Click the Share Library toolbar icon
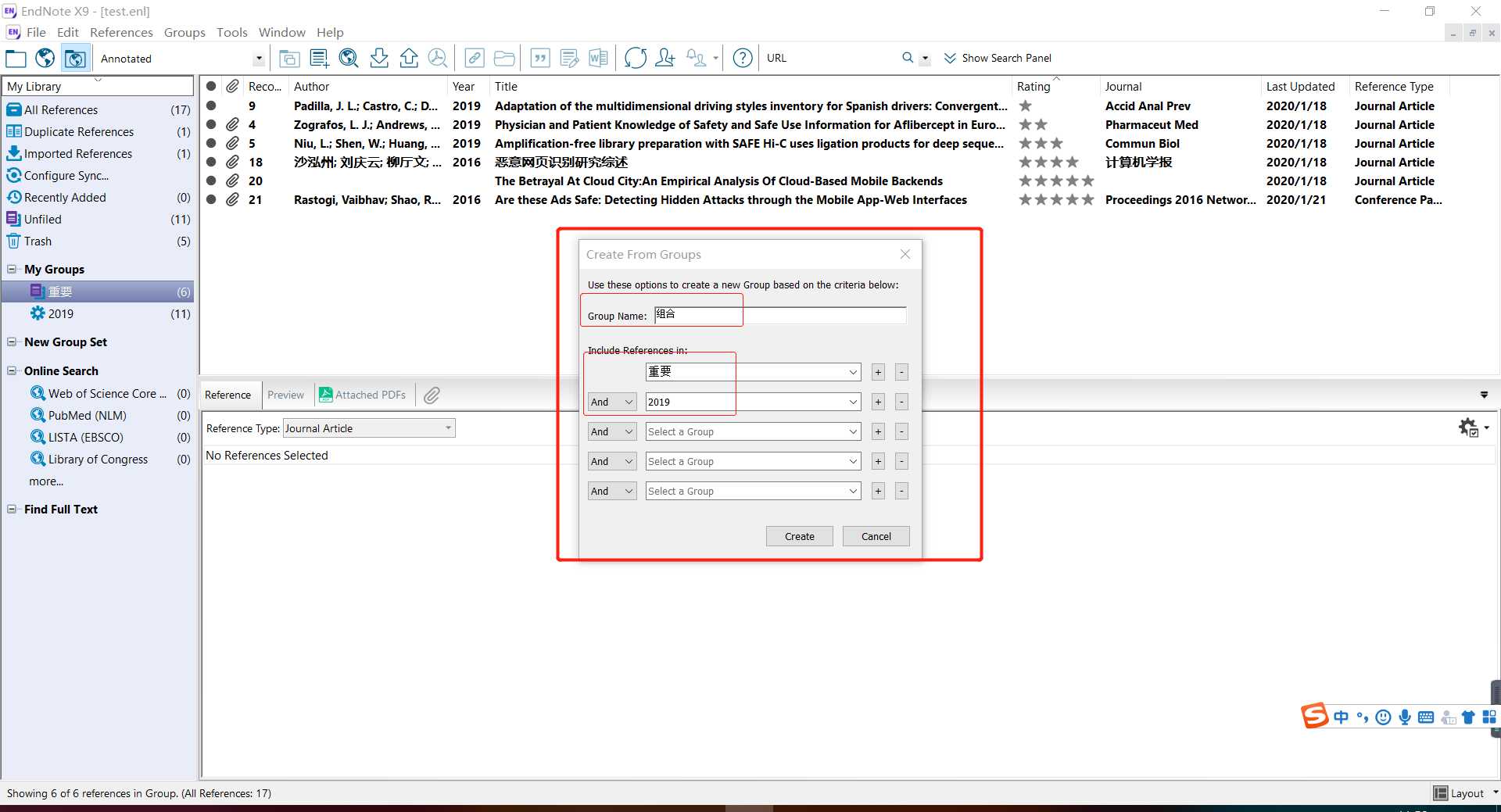This screenshot has width=1501, height=812. pyautogui.click(x=665, y=58)
